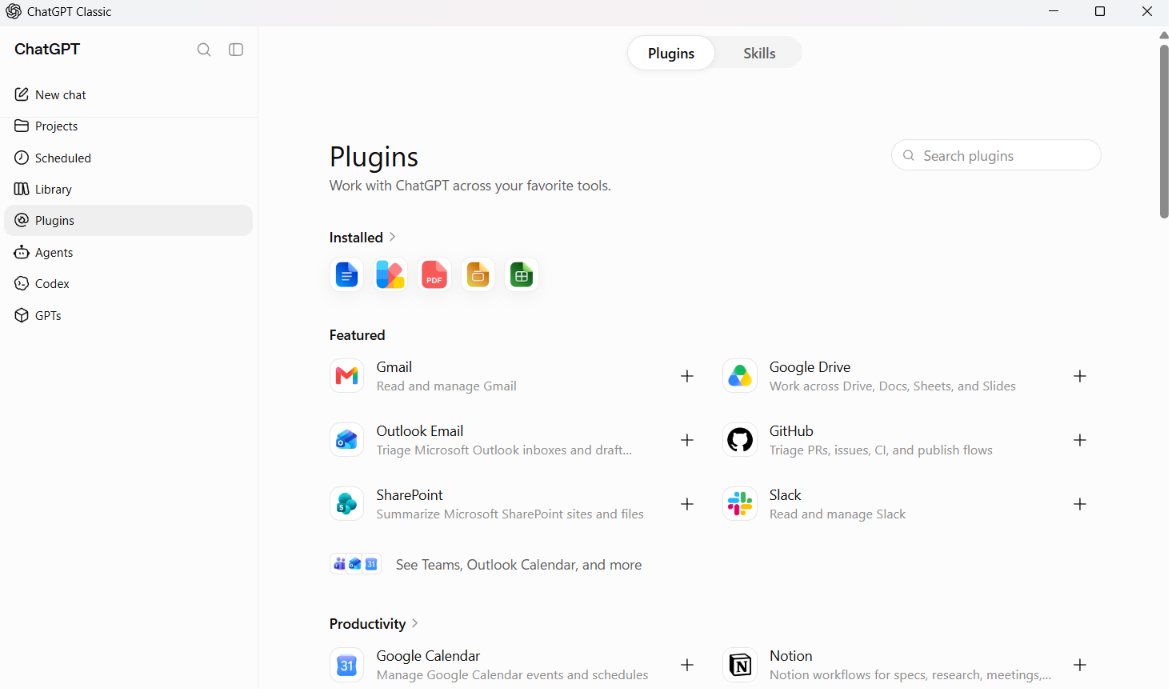
Task: Open Library in the sidebar
Action: coord(128,189)
